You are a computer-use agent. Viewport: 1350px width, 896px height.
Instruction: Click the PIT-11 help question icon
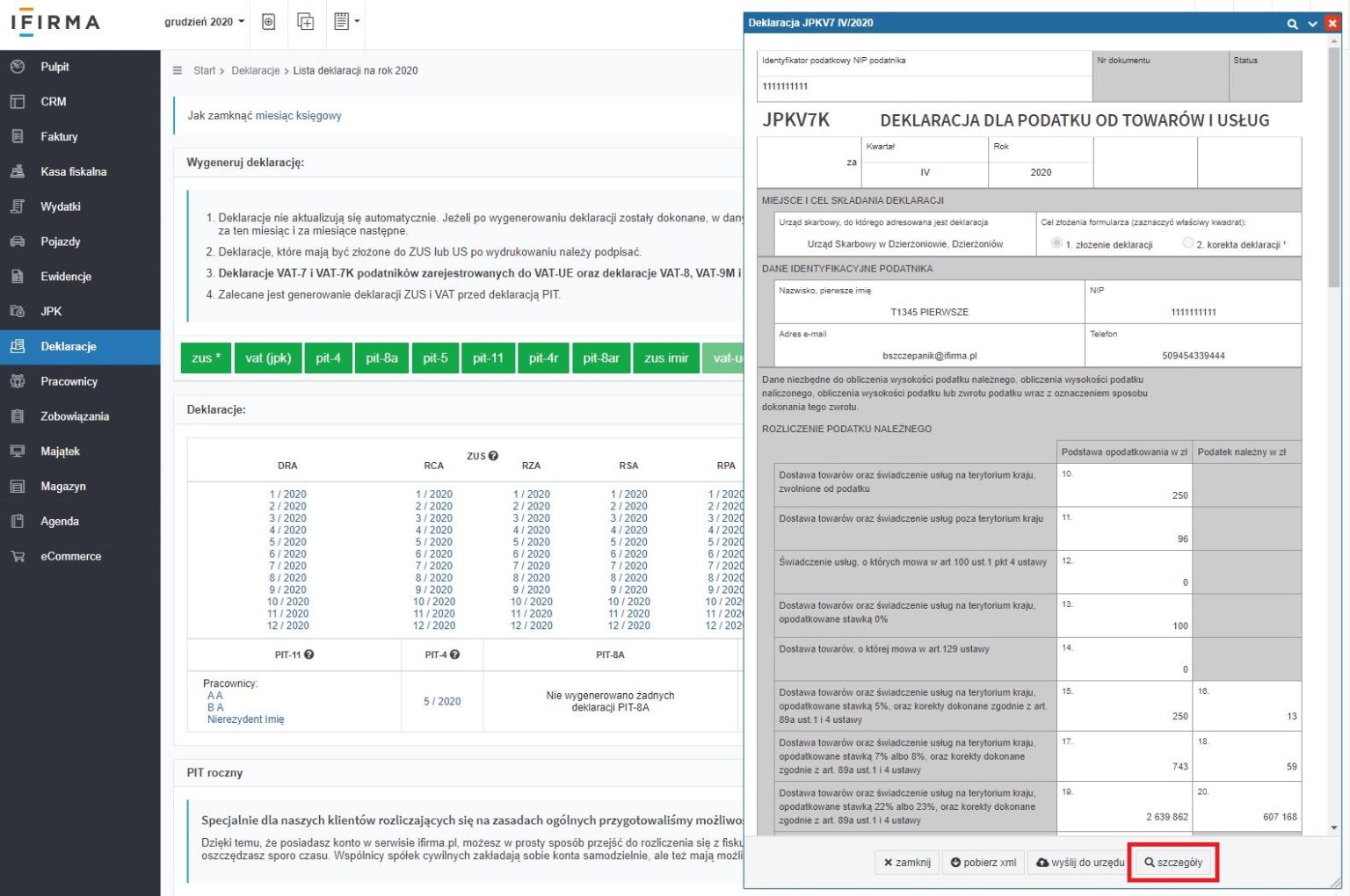309,654
